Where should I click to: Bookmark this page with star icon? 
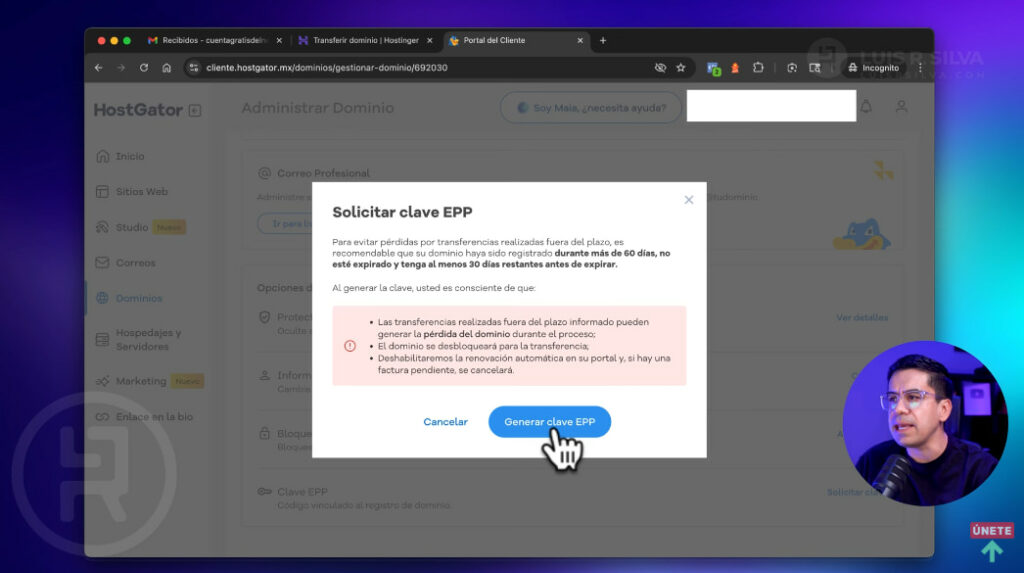680,67
